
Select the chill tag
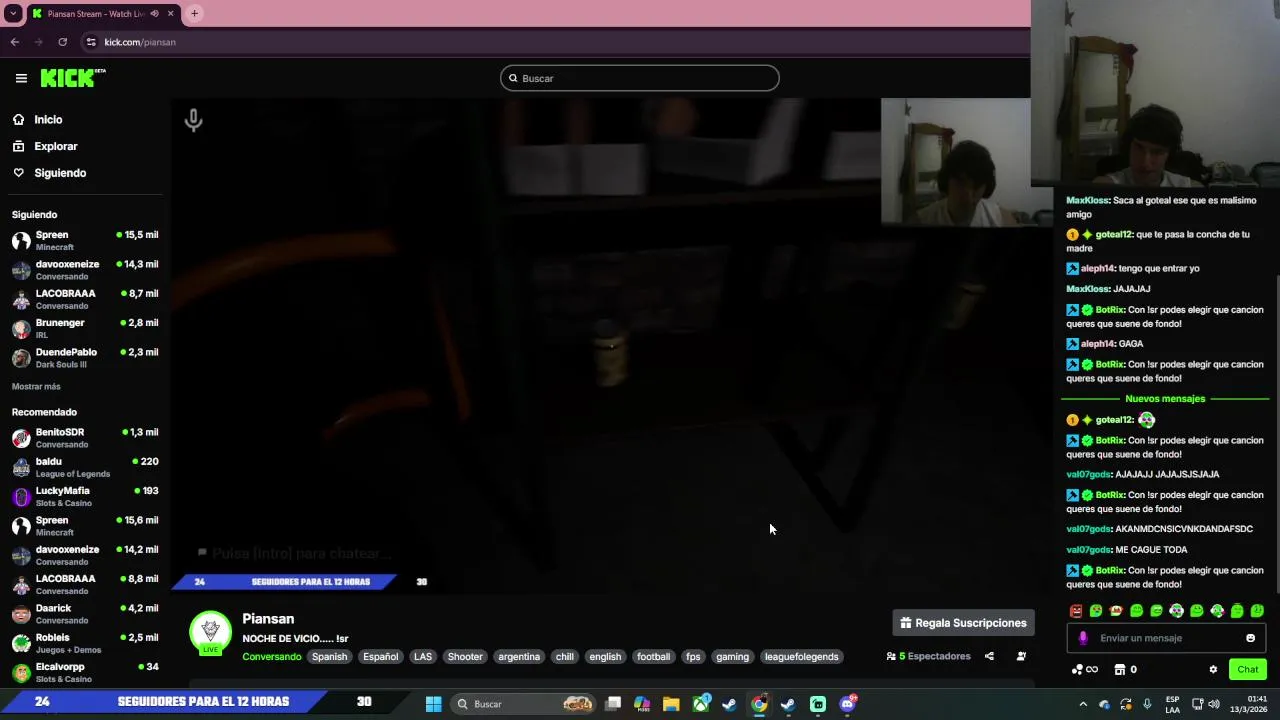[x=565, y=657]
